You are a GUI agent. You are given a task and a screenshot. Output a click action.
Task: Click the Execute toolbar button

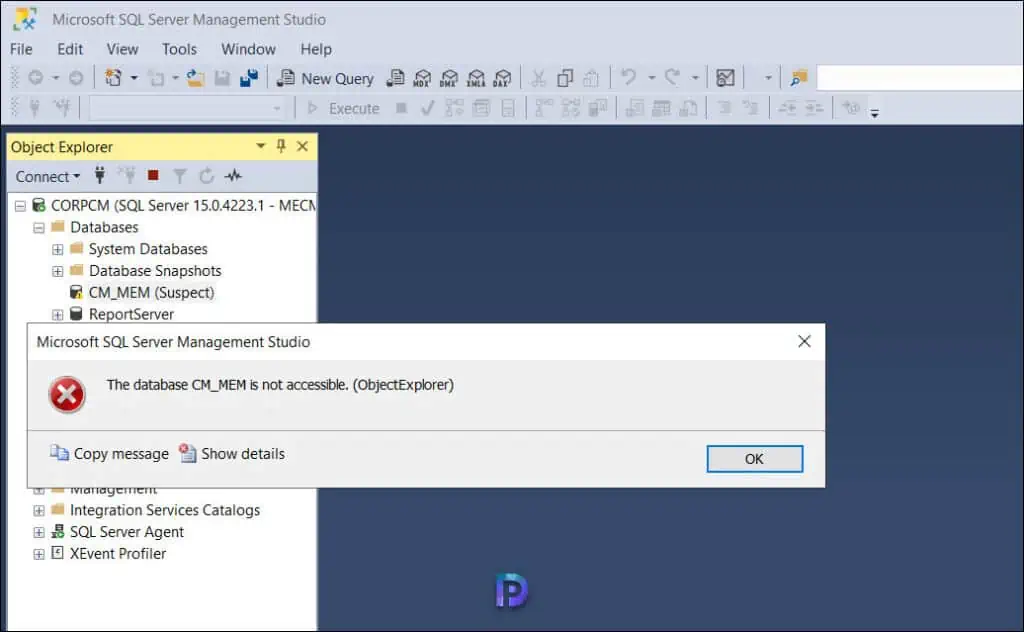point(344,108)
